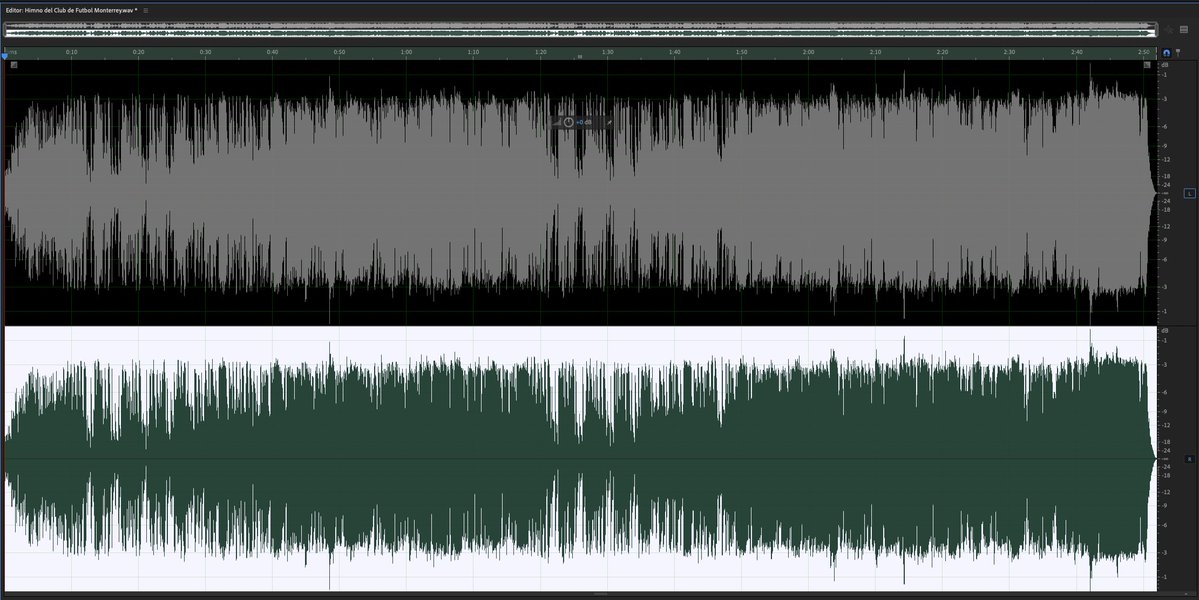
Task: Click the overview navigator waveform bar
Action: (580, 30)
